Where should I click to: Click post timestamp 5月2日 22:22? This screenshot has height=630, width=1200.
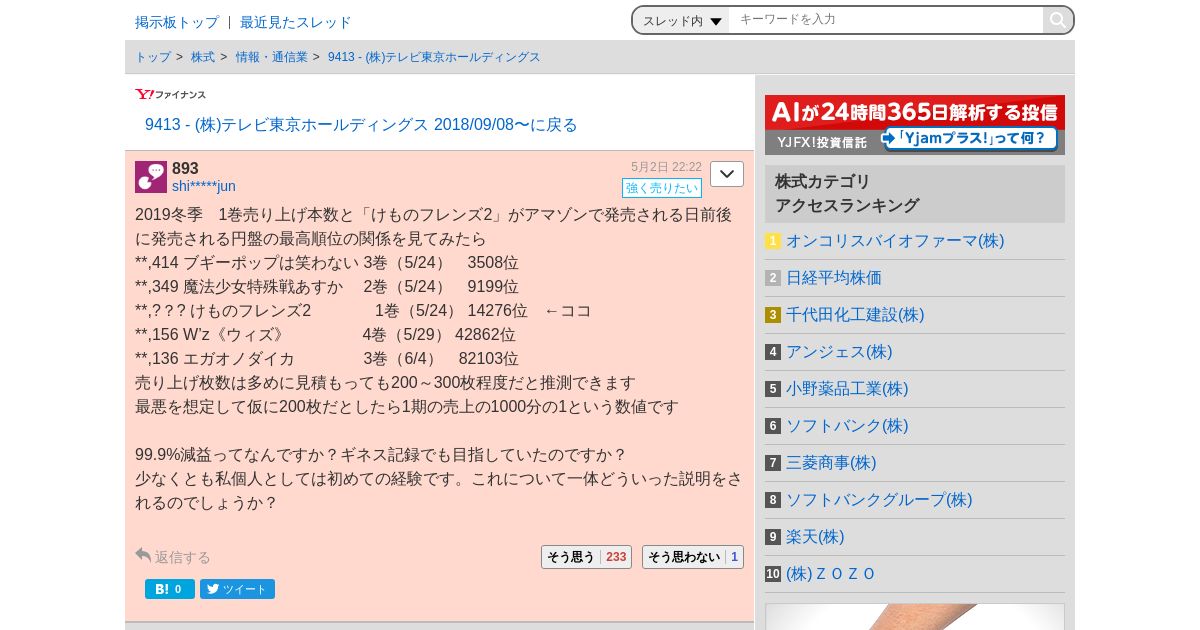666,167
